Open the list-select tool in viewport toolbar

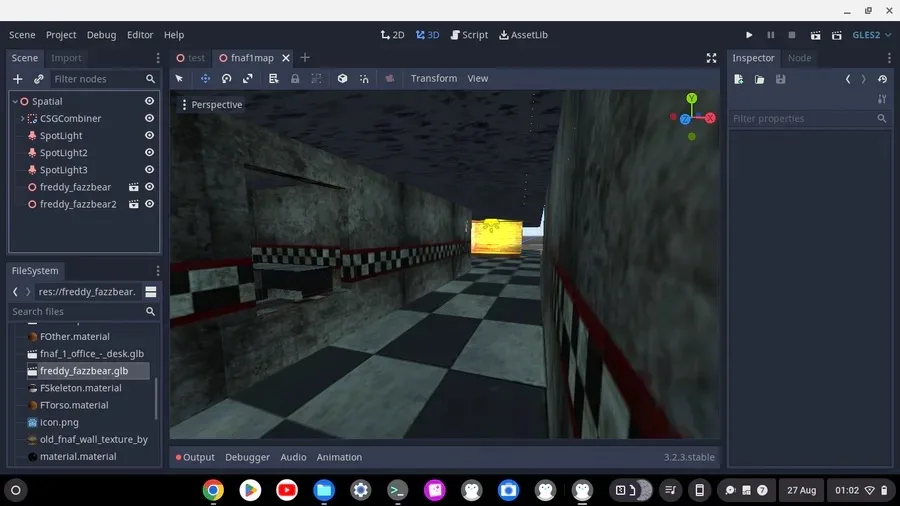coord(273,79)
